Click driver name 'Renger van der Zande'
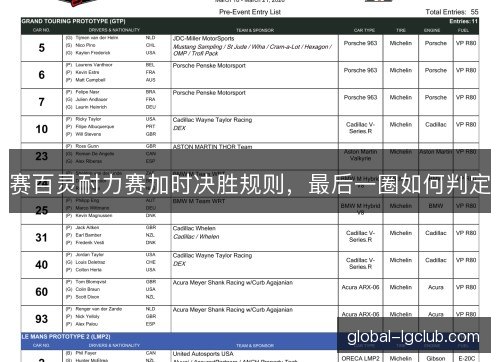The height and width of the screenshot is (362, 500). click(x=98, y=309)
